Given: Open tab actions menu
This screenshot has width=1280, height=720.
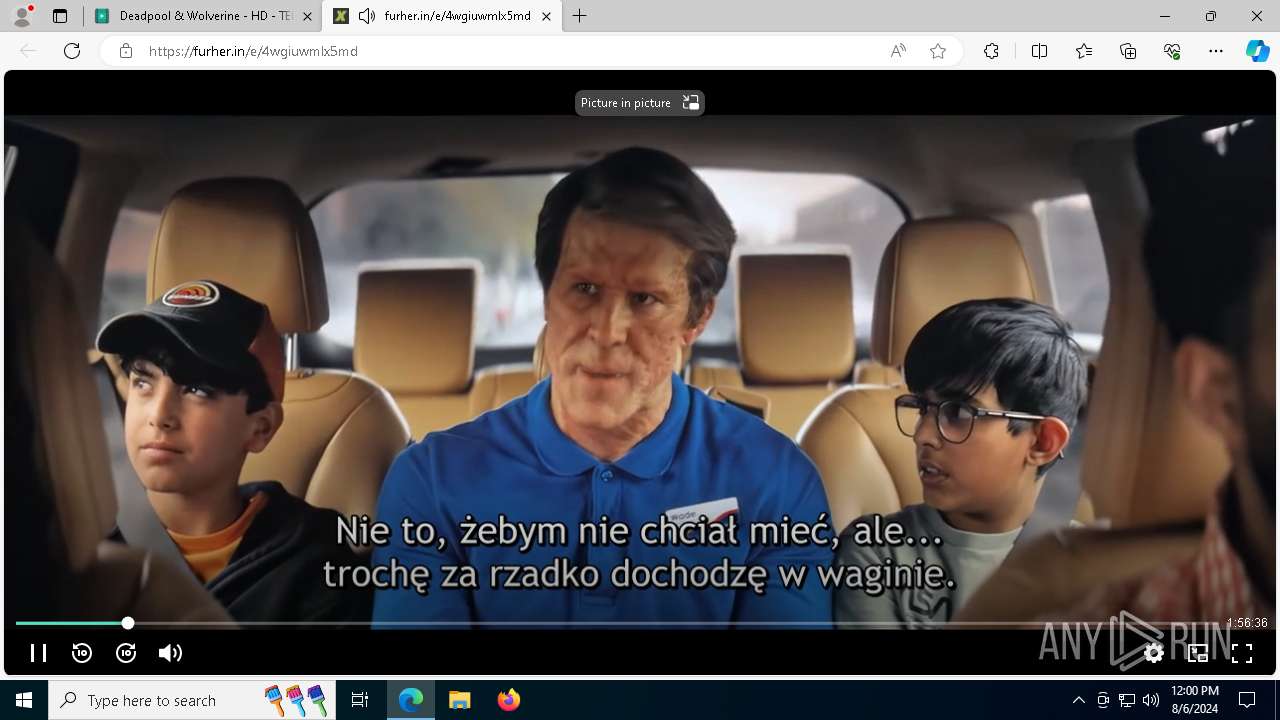Looking at the screenshot, I should (x=59, y=16).
